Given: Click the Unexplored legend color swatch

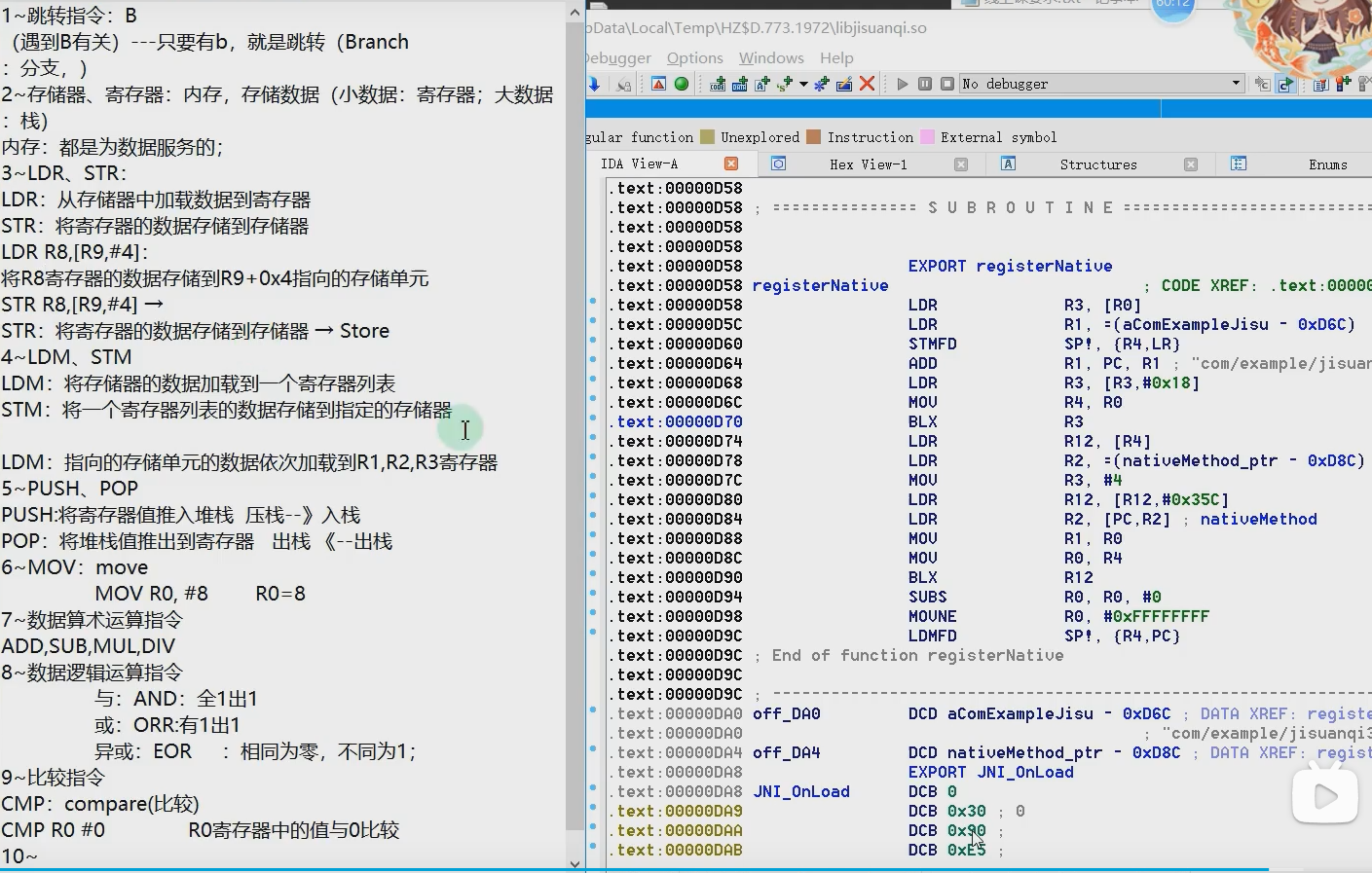Looking at the screenshot, I should point(708,137).
